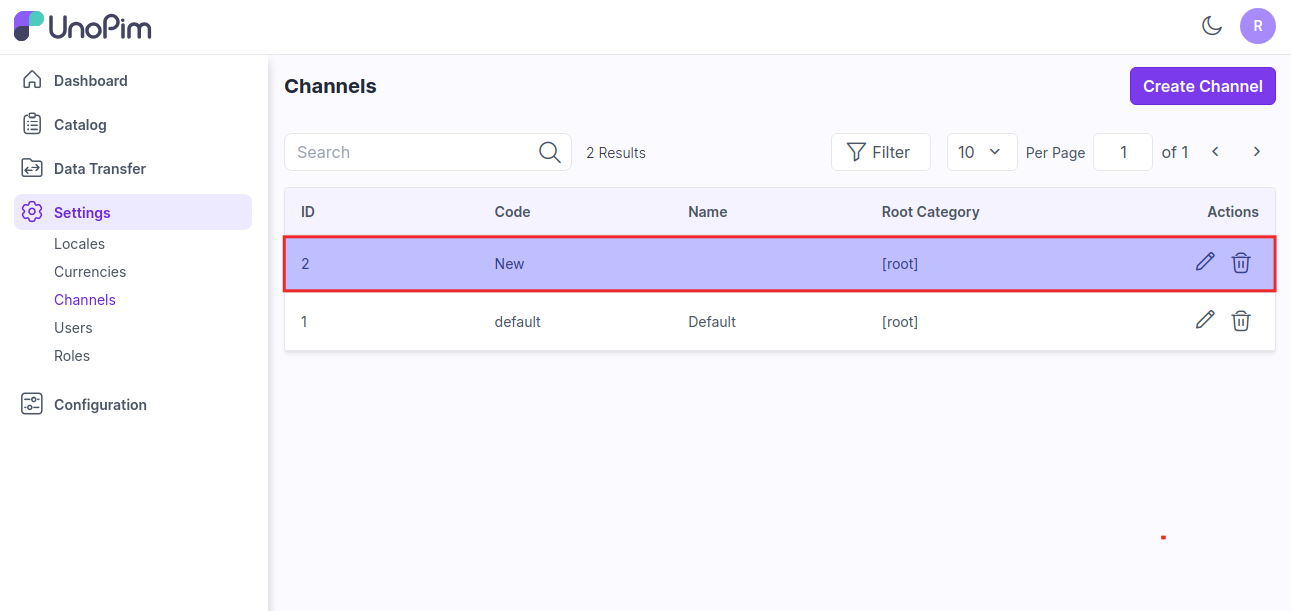
Task: Click the Create Channel button
Action: pos(1202,86)
